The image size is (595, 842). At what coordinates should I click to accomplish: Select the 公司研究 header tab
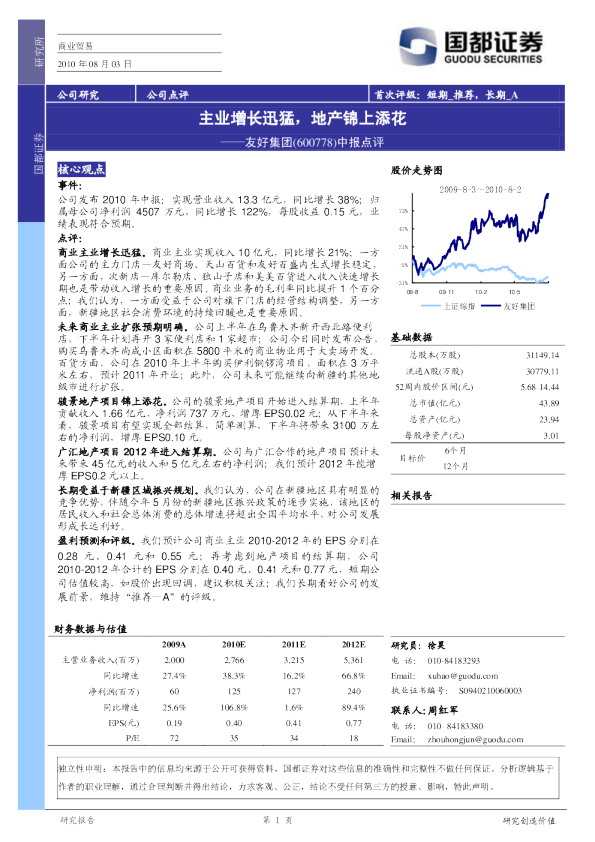coord(78,95)
